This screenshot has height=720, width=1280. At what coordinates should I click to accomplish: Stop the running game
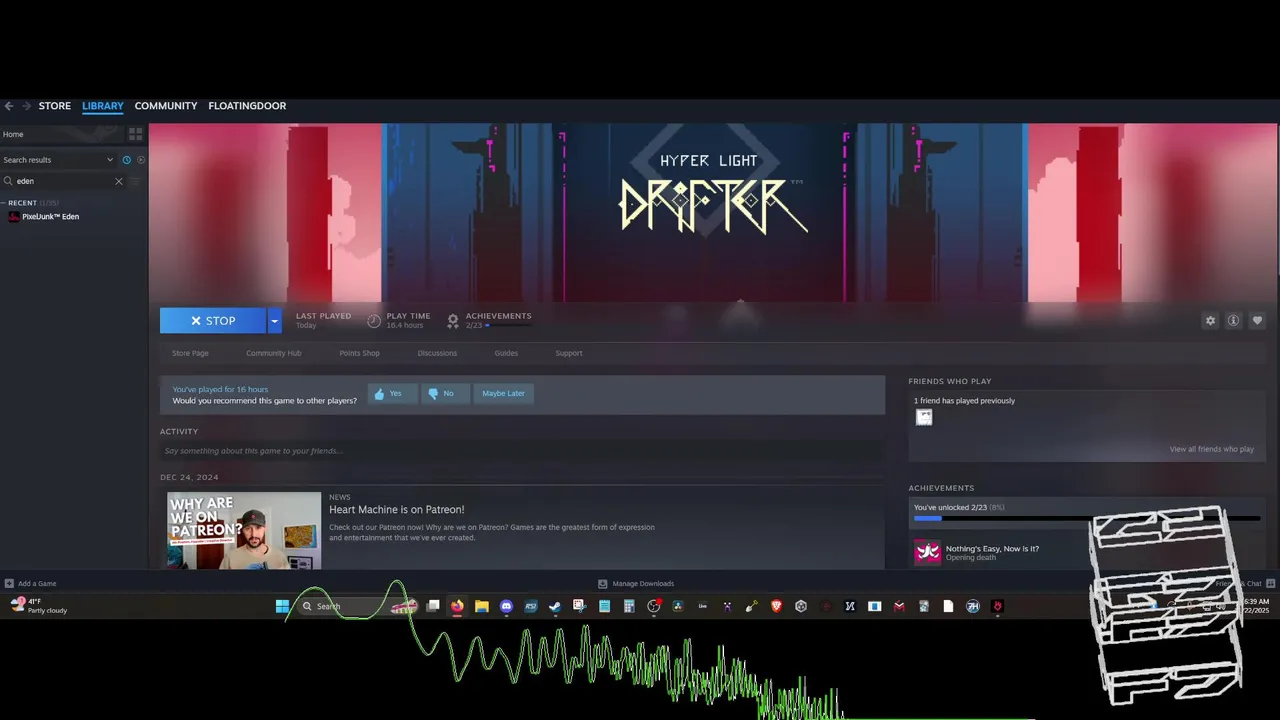point(213,321)
